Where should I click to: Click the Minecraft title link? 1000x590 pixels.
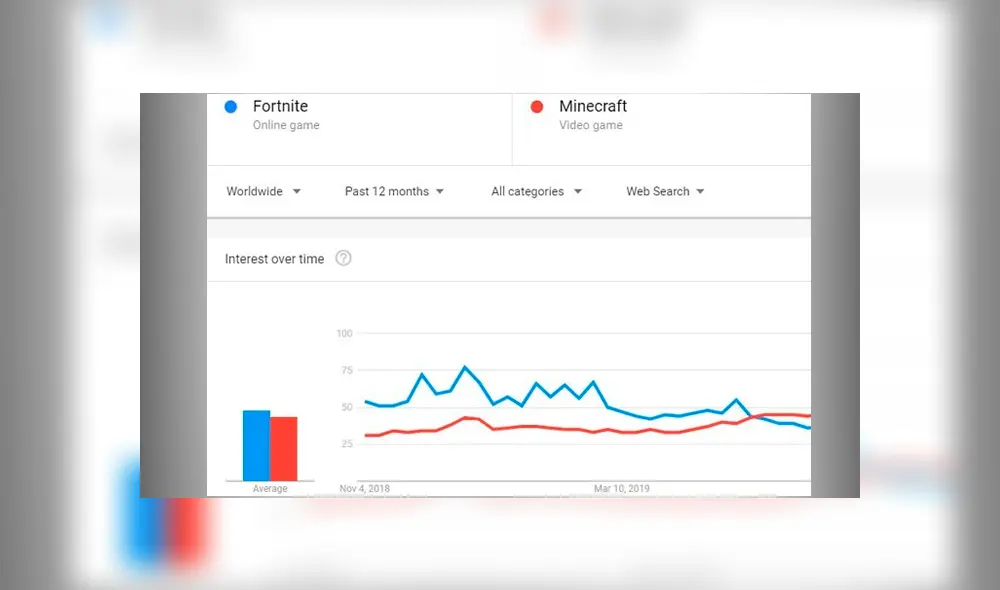click(x=593, y=106)
